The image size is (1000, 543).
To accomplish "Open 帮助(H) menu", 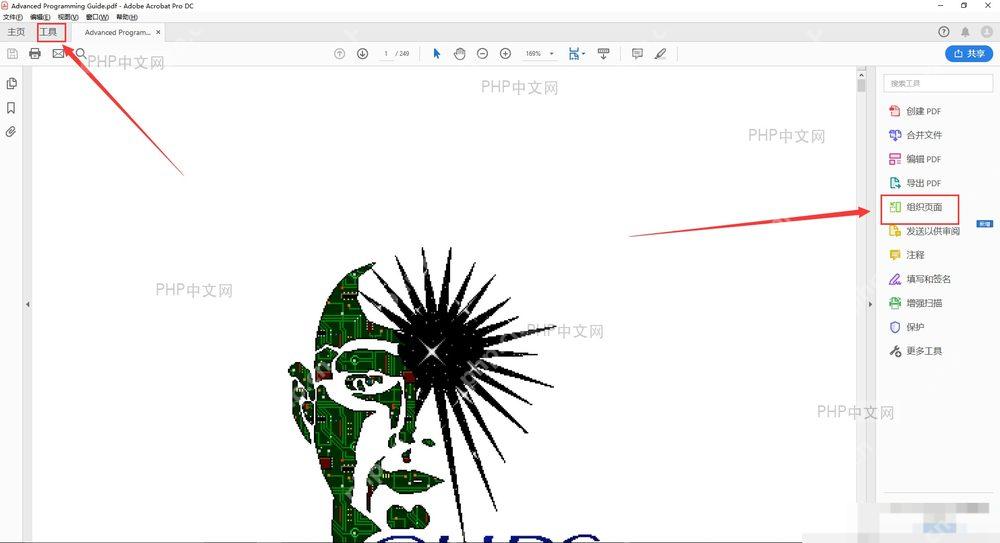I will [127, 17].
